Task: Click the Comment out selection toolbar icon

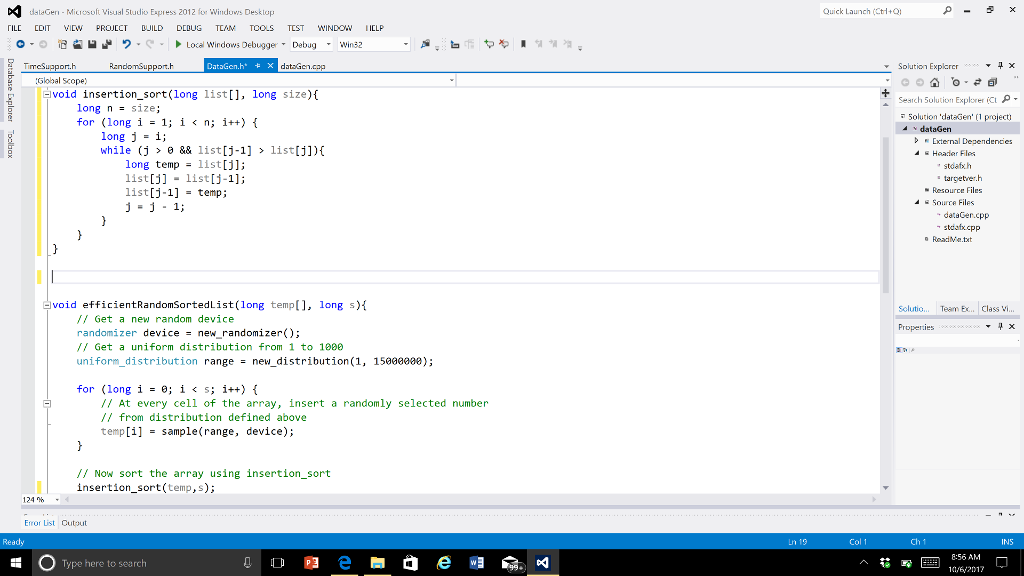Action: pos(489,45)
